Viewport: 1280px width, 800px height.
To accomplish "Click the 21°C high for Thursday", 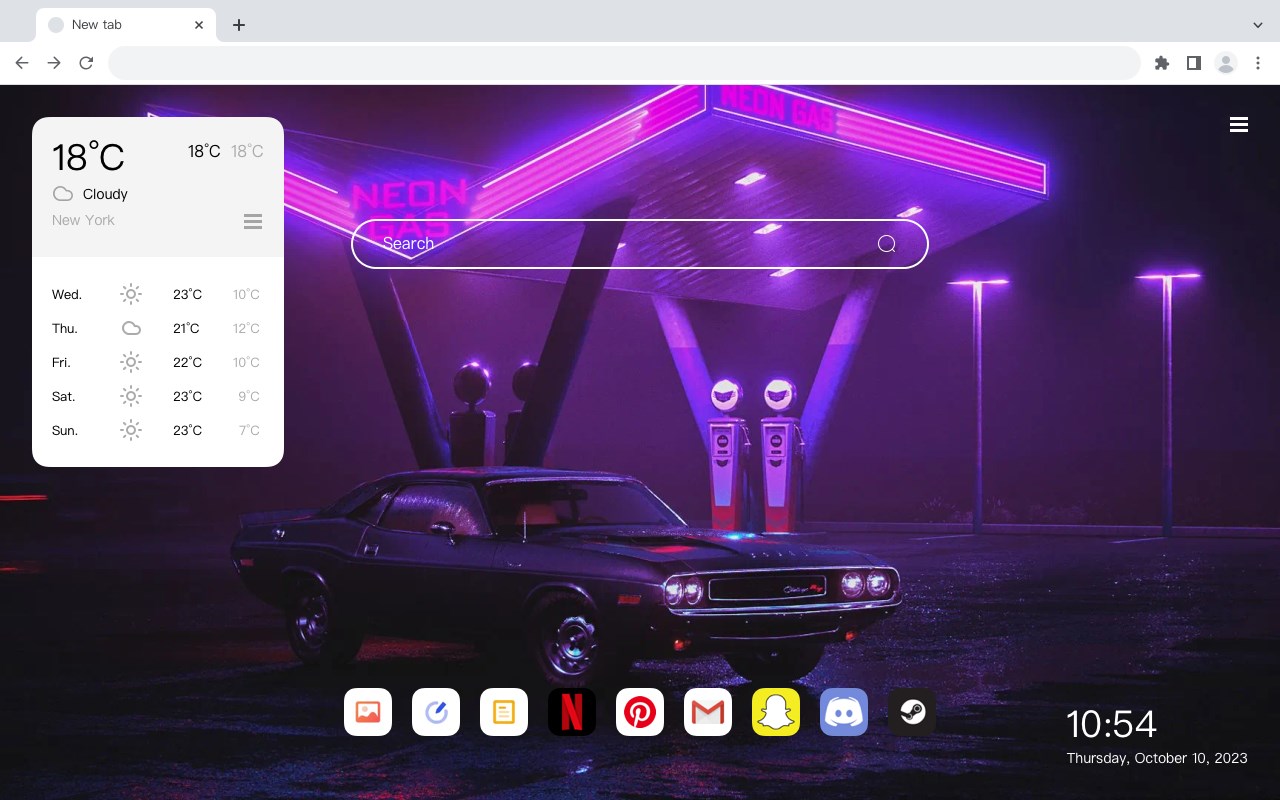I will (x=186, y=328).
